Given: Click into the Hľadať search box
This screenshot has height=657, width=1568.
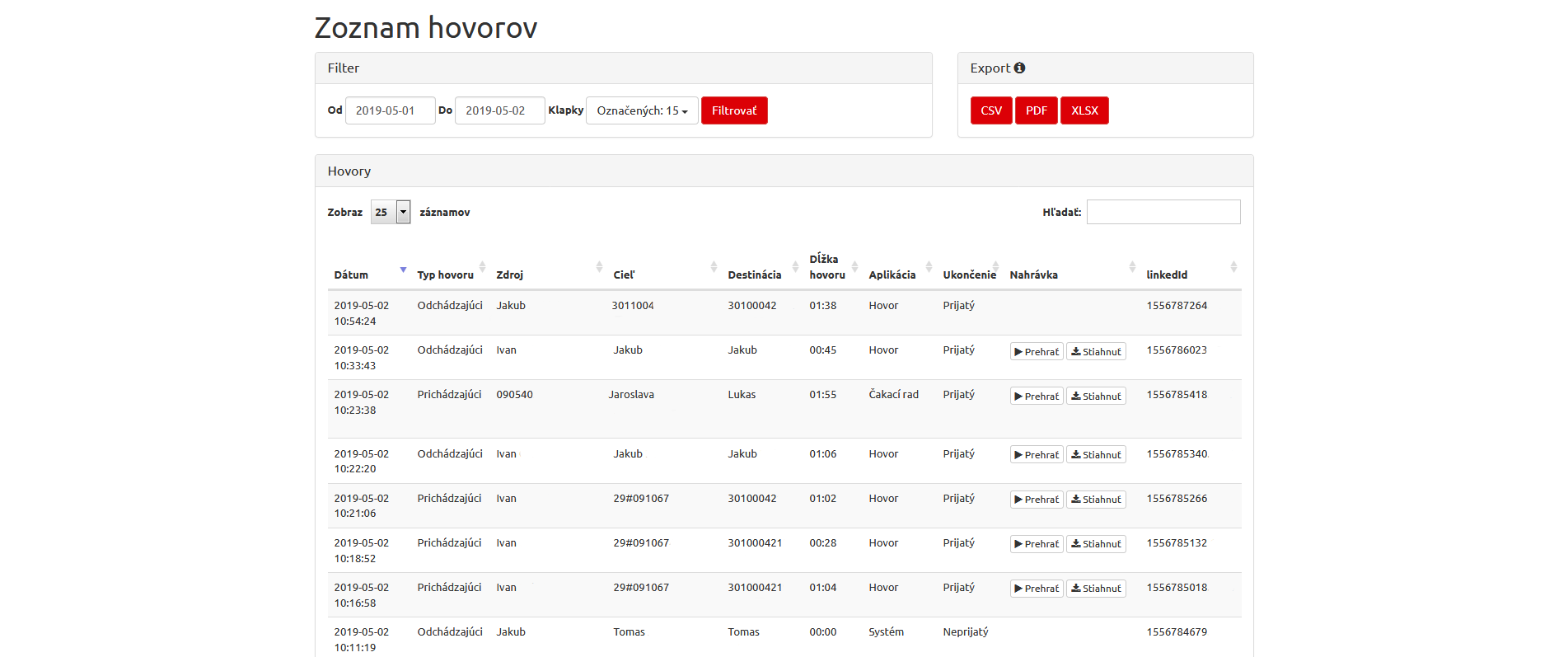Looking at the screenshot, I should (x=1163, y=212).
